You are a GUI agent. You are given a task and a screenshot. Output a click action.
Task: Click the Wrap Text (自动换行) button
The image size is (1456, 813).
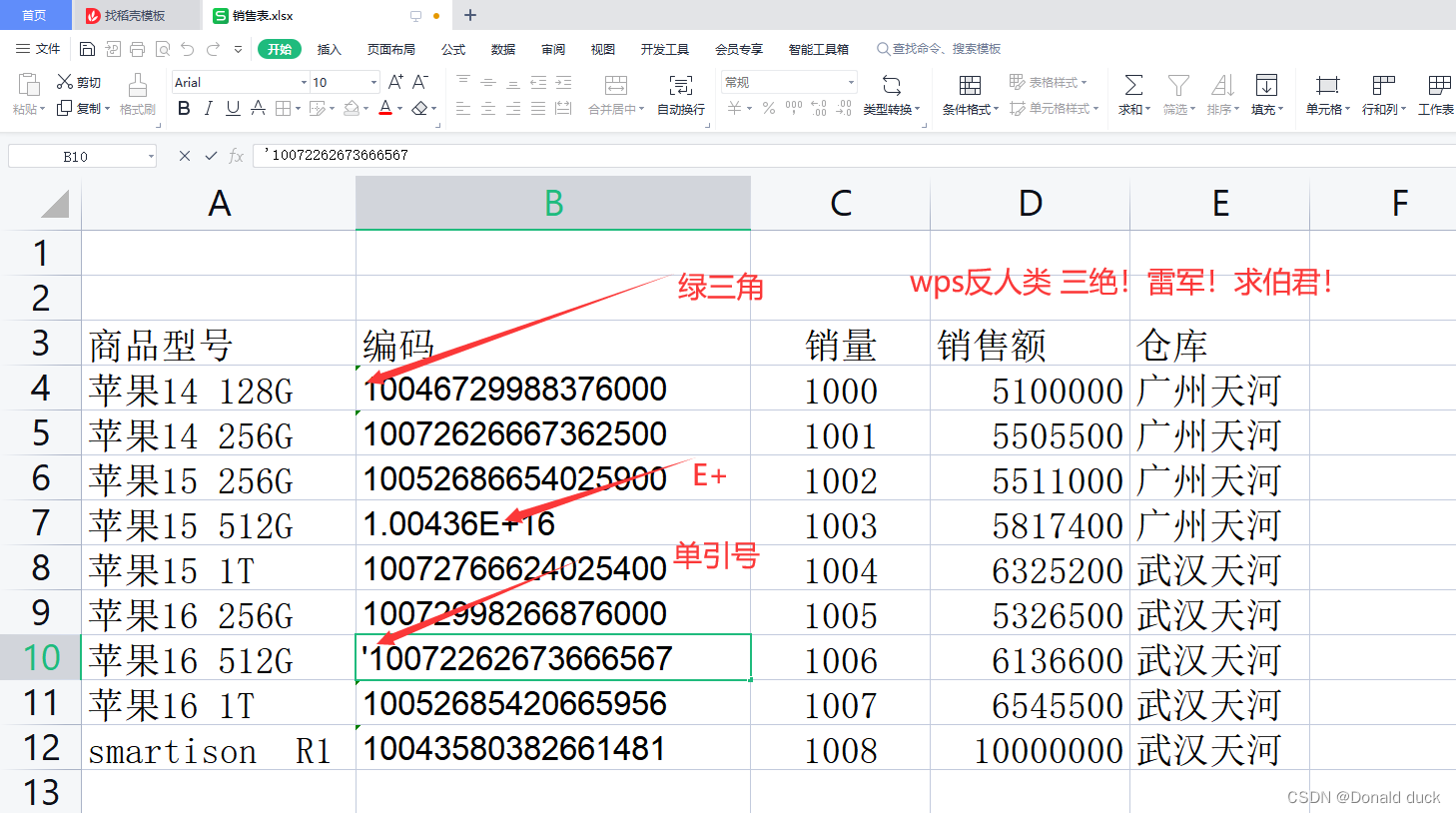(681, 95)
